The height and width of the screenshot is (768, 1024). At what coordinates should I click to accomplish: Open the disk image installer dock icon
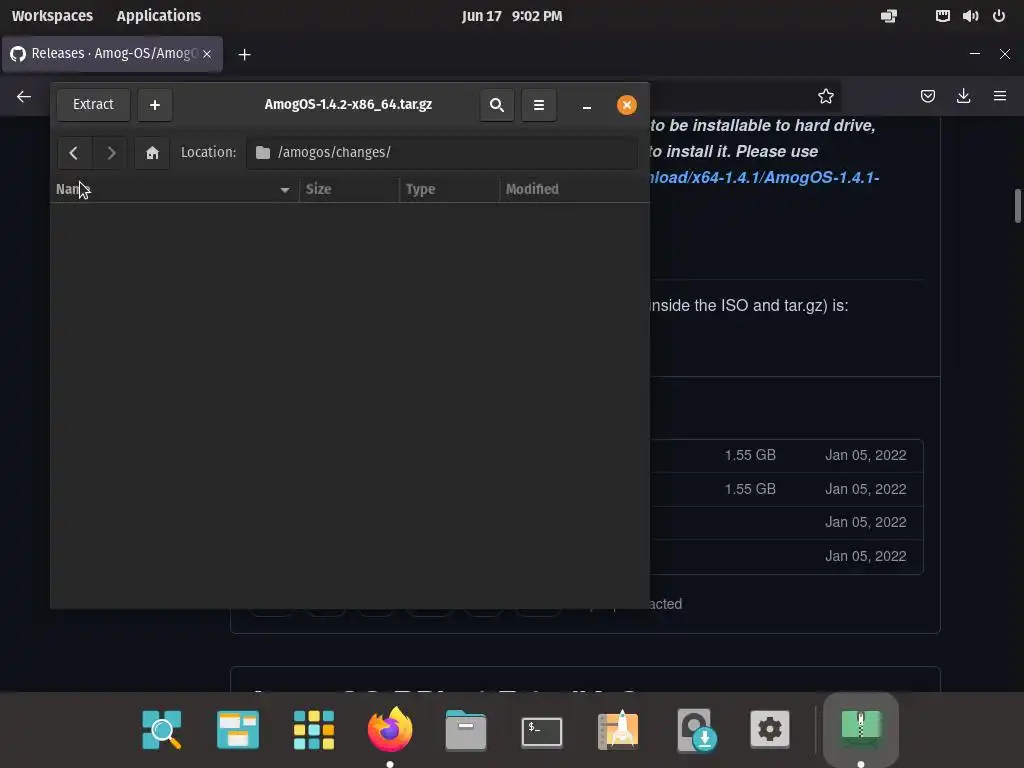696,729
